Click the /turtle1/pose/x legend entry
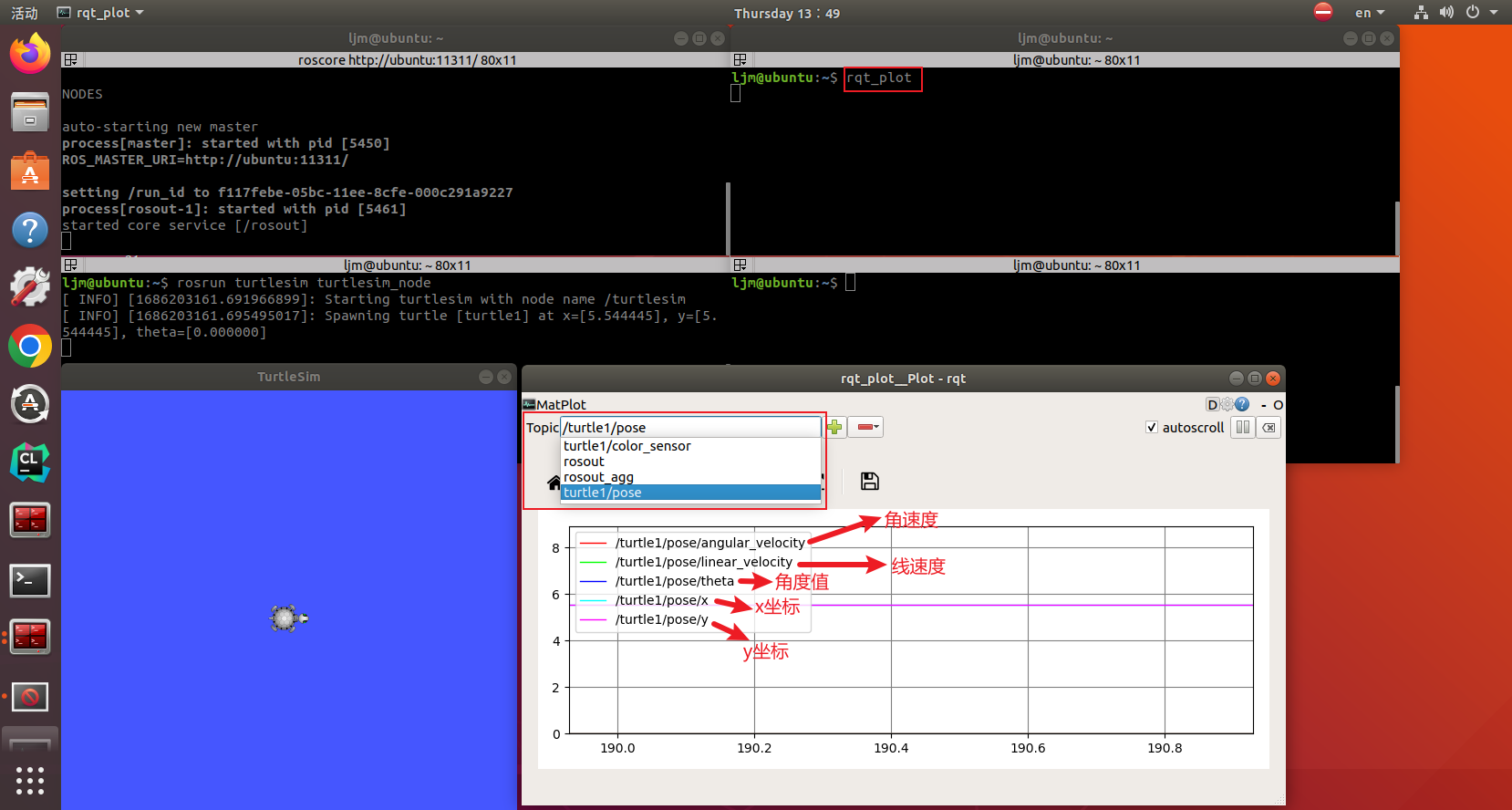 (x=644, y=600)
